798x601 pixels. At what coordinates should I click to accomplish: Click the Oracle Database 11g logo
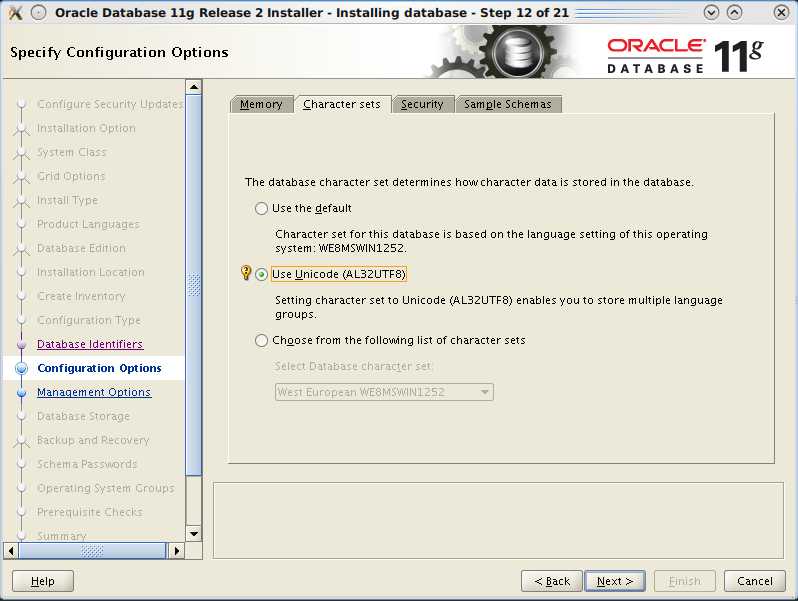[685, 55]
